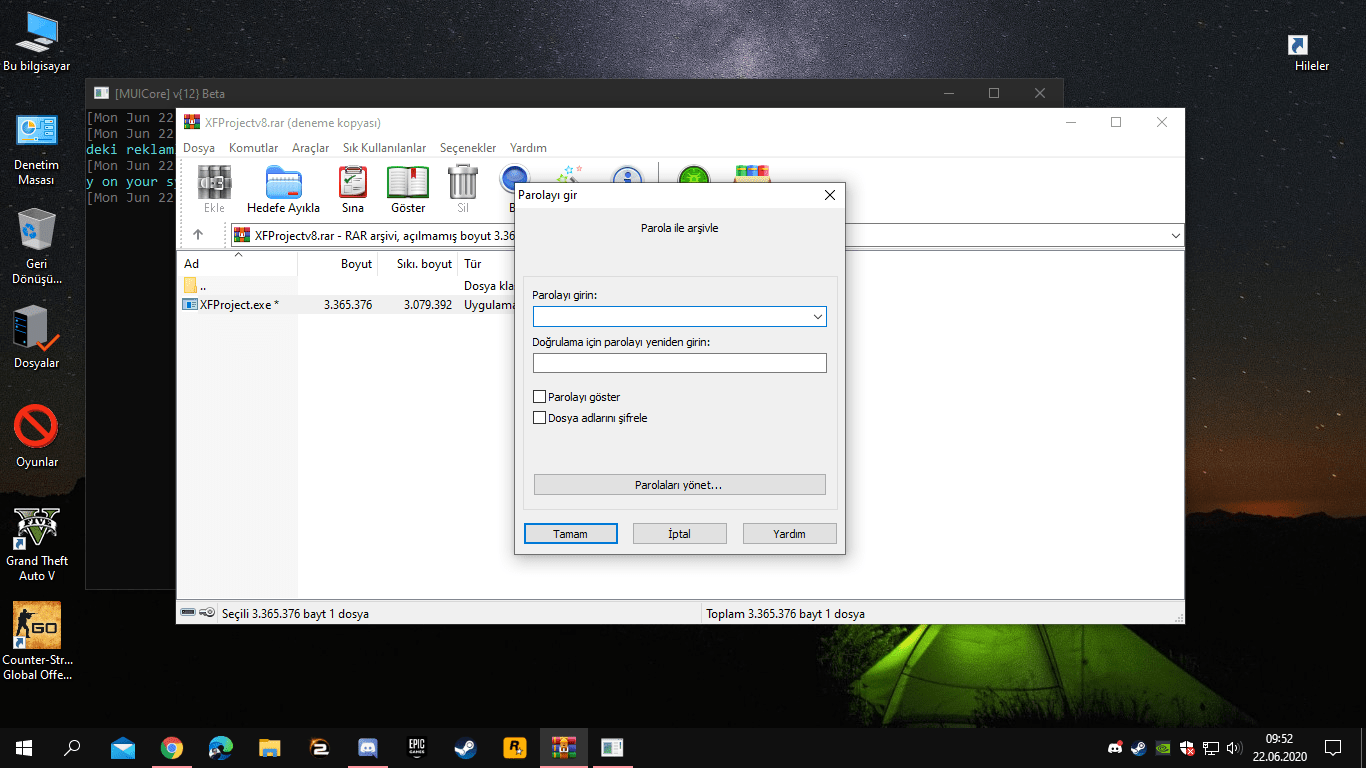The image size is (1366, 768).
Task: Select the Geri Dönüşüm recycle bin icon
Action: (x=36, y=247)
